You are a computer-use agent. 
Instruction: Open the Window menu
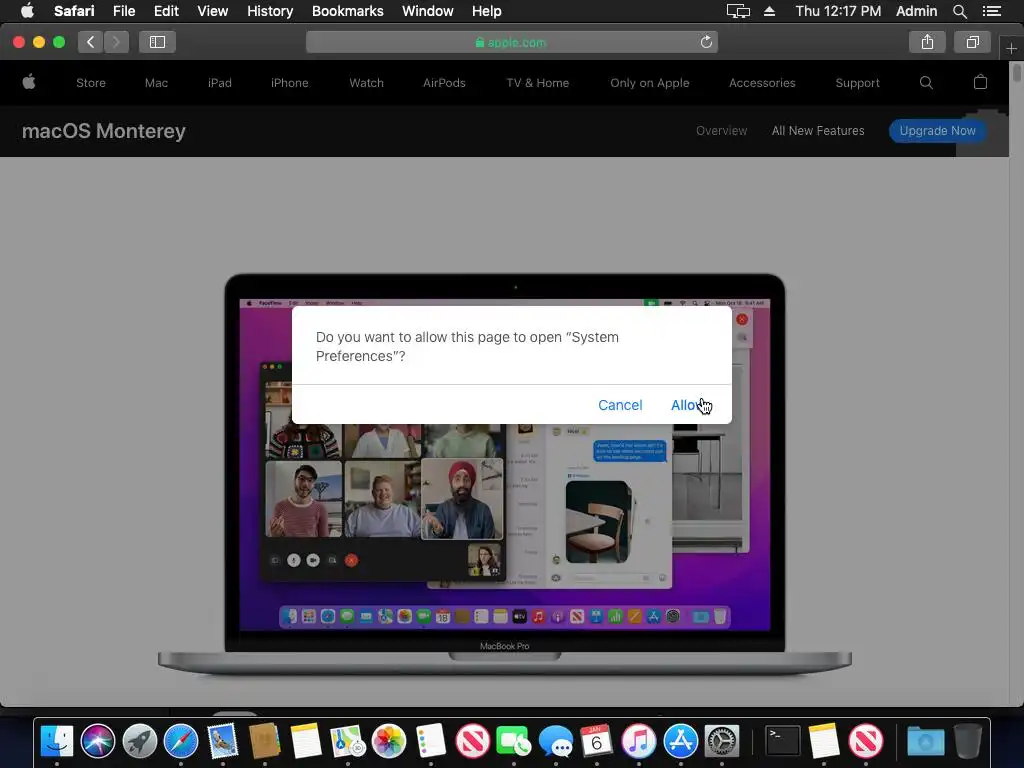428,10
